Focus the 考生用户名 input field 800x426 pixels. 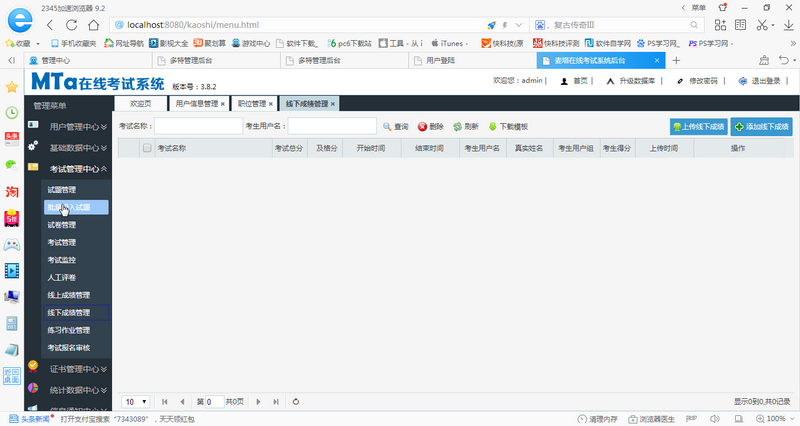(332, 126)
